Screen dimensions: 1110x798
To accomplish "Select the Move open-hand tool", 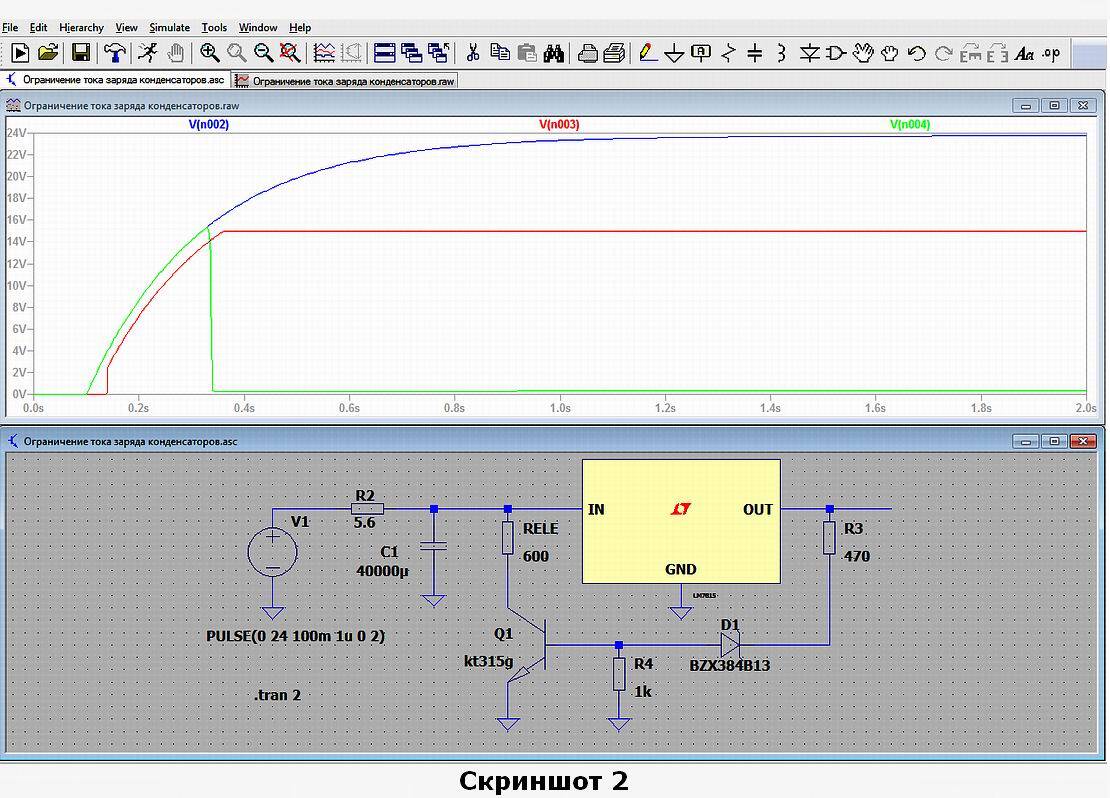I will click(x=863, y=53).
